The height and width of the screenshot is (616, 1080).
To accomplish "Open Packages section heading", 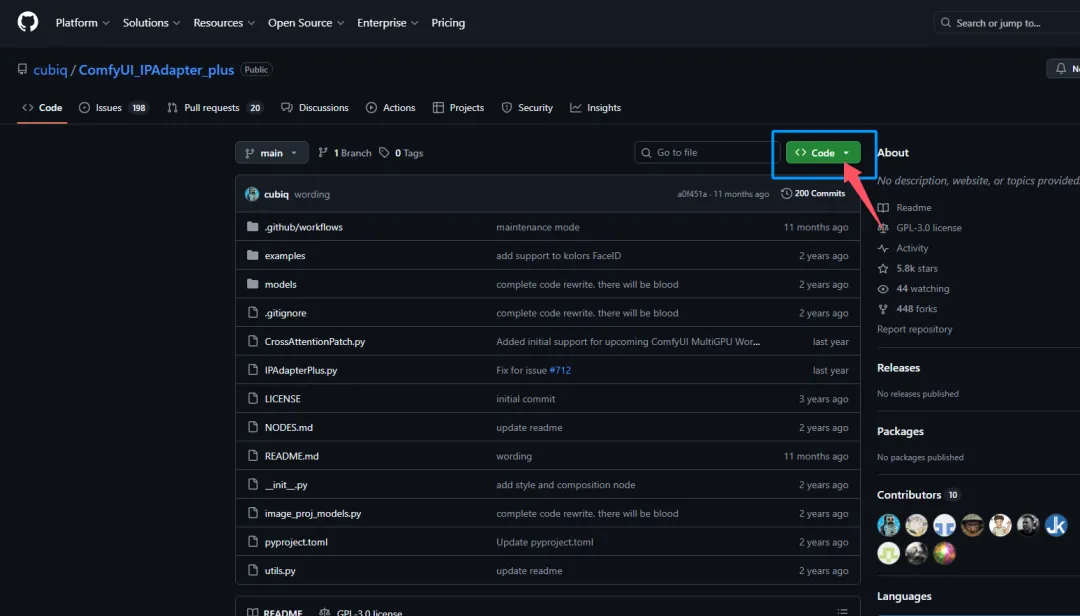I will tap(900, 431).
